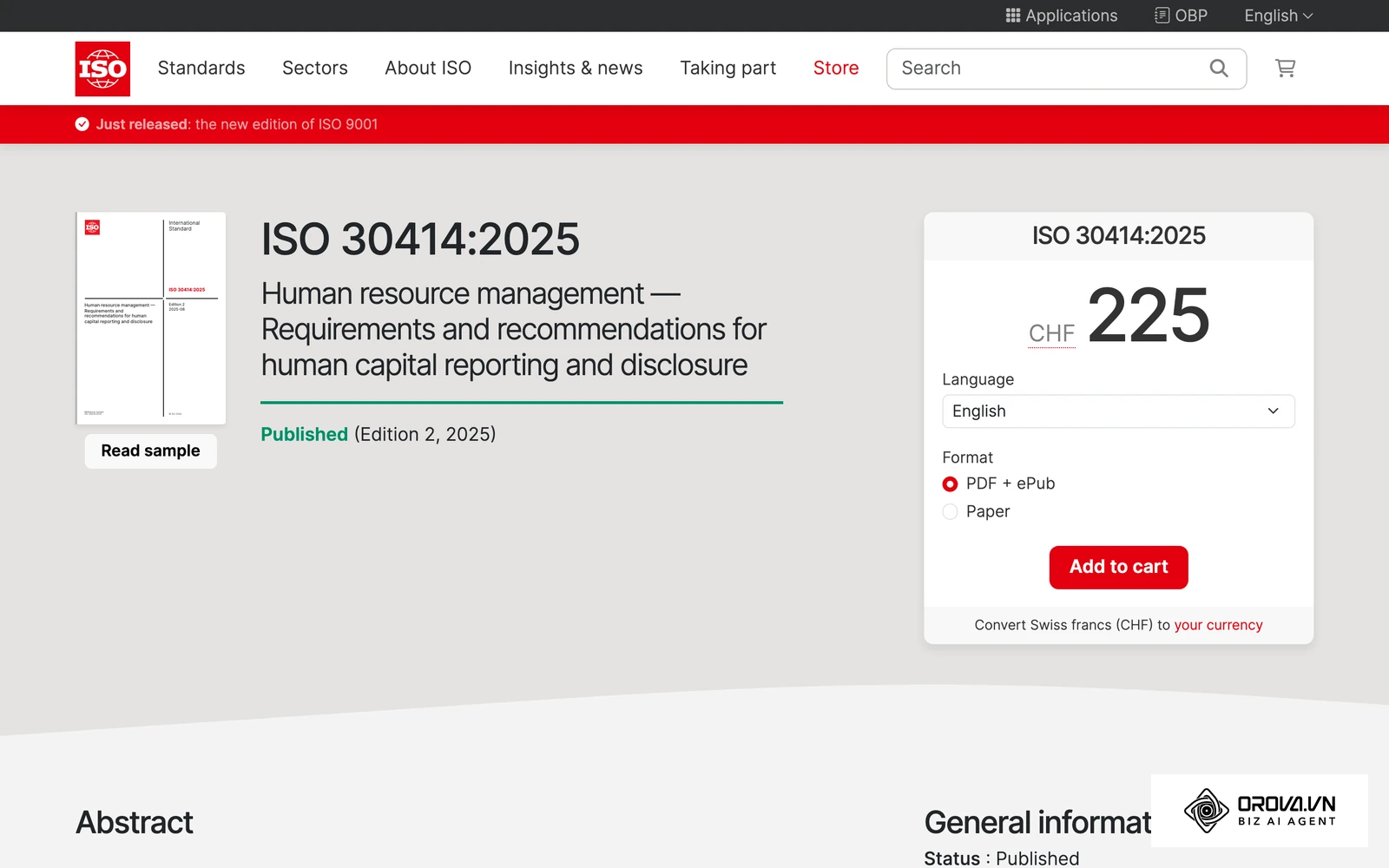Click the Abstract section heading
This screenshot has width=1389, height=868.
pyautogui.click(x=135, y=822)
